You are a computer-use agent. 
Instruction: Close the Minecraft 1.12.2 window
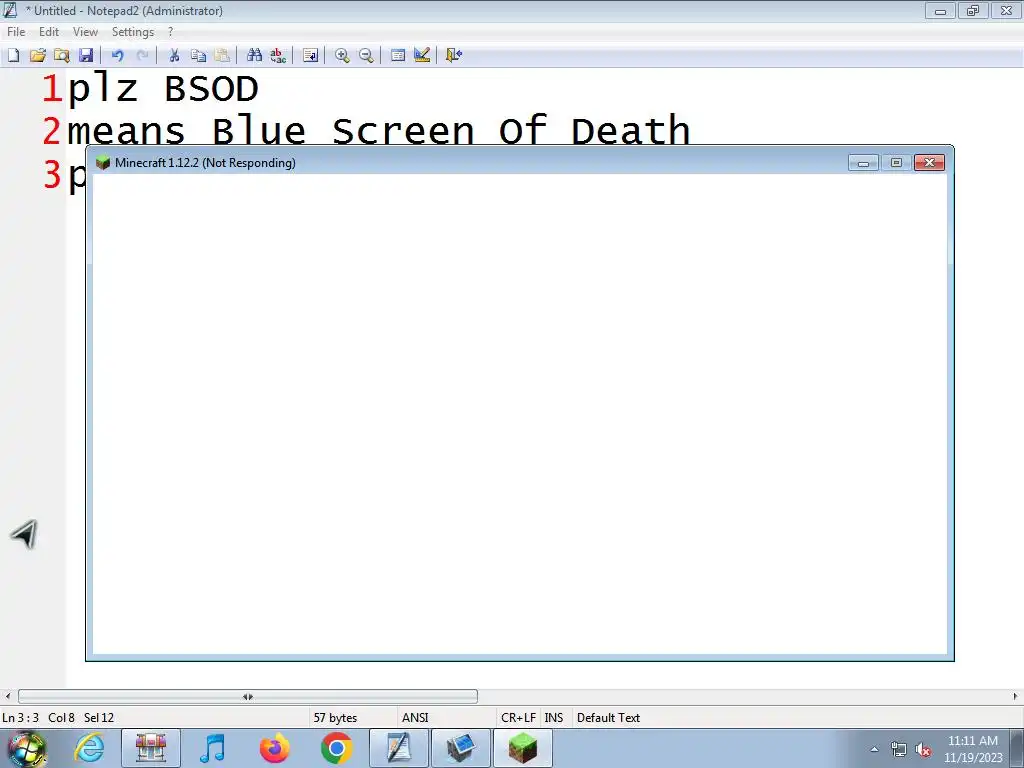929,163
